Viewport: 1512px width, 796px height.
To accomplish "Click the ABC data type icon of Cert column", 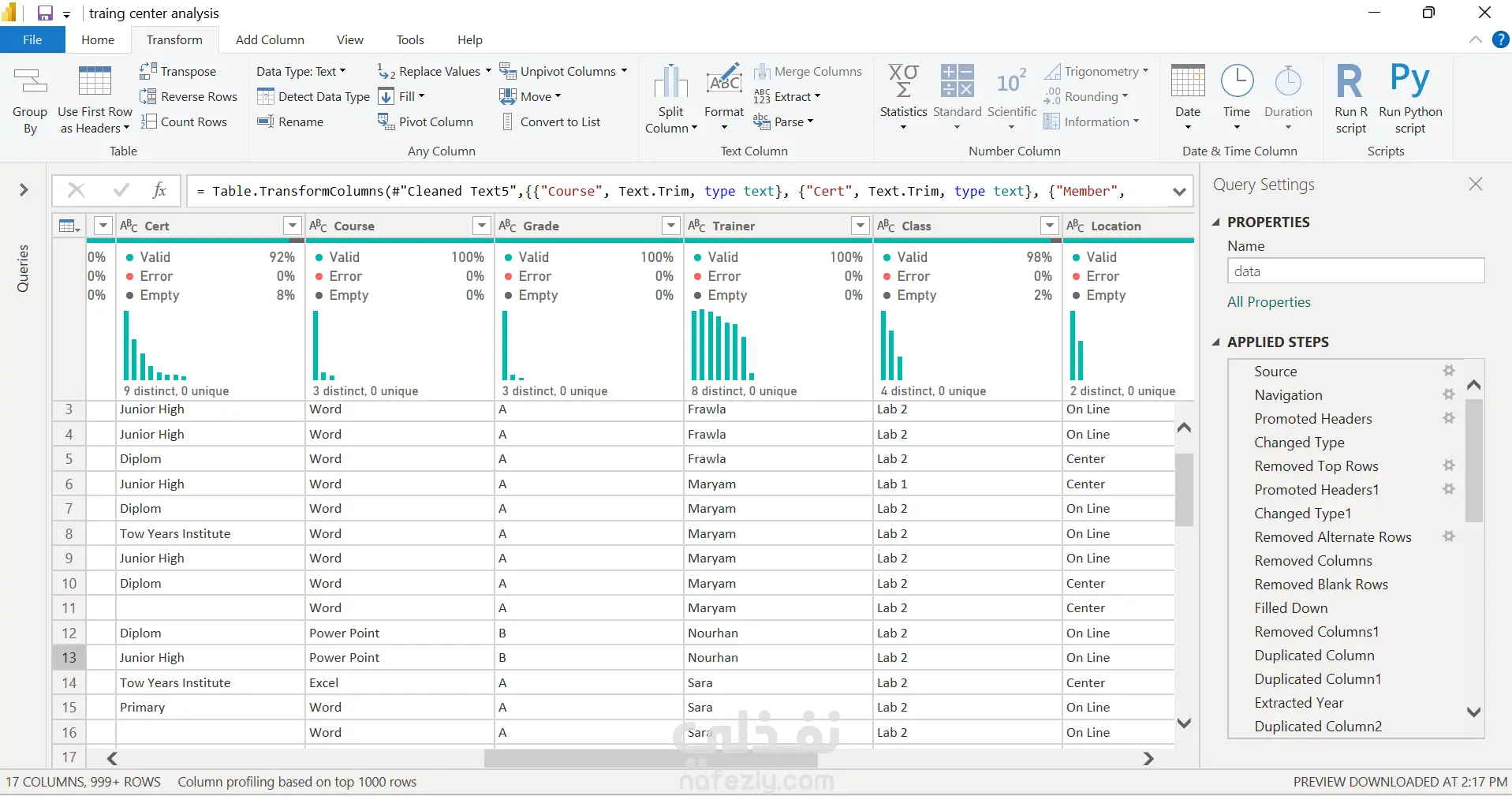I will point(129,226).
